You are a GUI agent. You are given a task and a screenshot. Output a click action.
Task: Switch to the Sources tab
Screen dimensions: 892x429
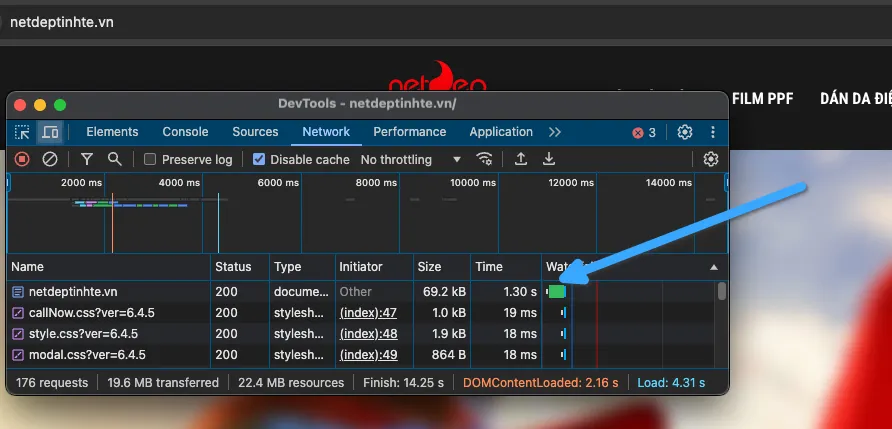(255, 132)
